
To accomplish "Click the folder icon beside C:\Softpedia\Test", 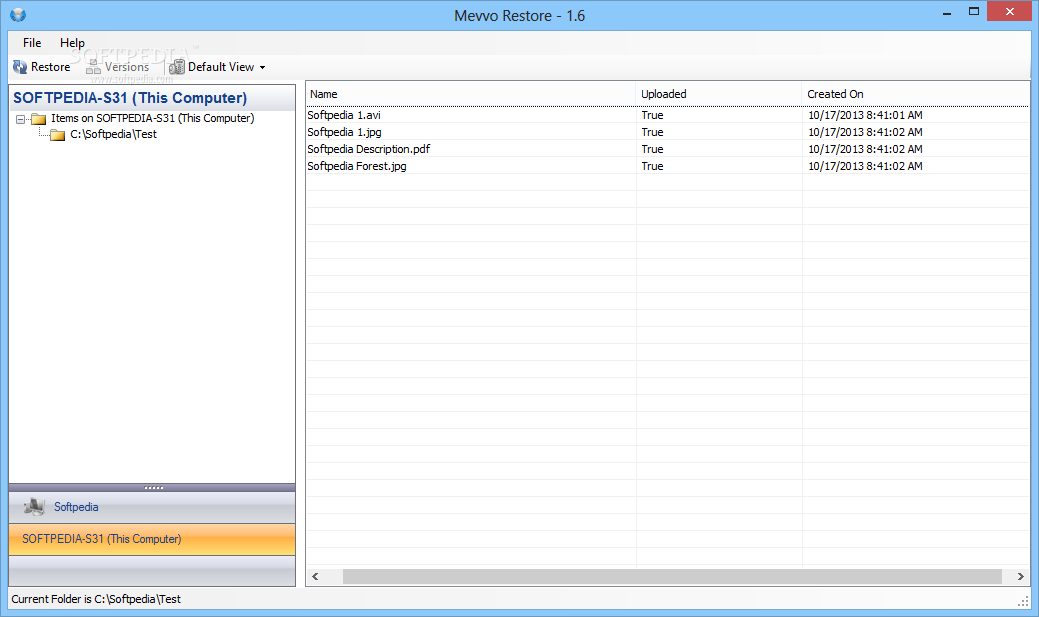I will click(x=58, y=135).
